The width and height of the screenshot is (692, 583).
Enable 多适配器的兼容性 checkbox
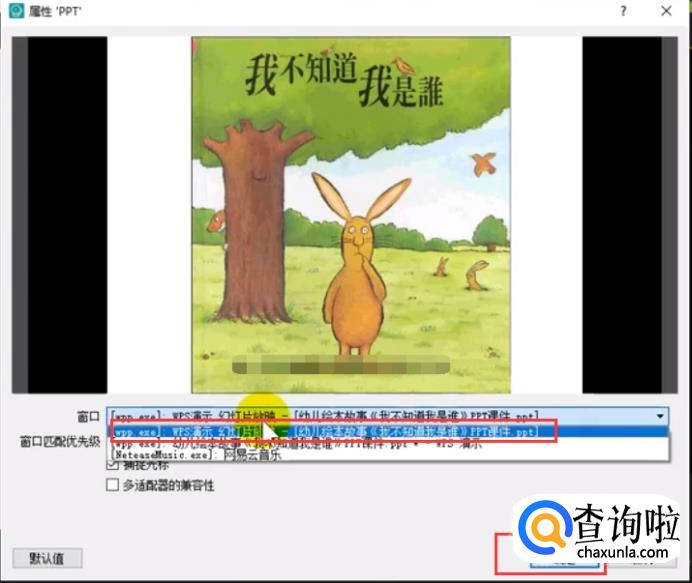click(x=113, y=485)
